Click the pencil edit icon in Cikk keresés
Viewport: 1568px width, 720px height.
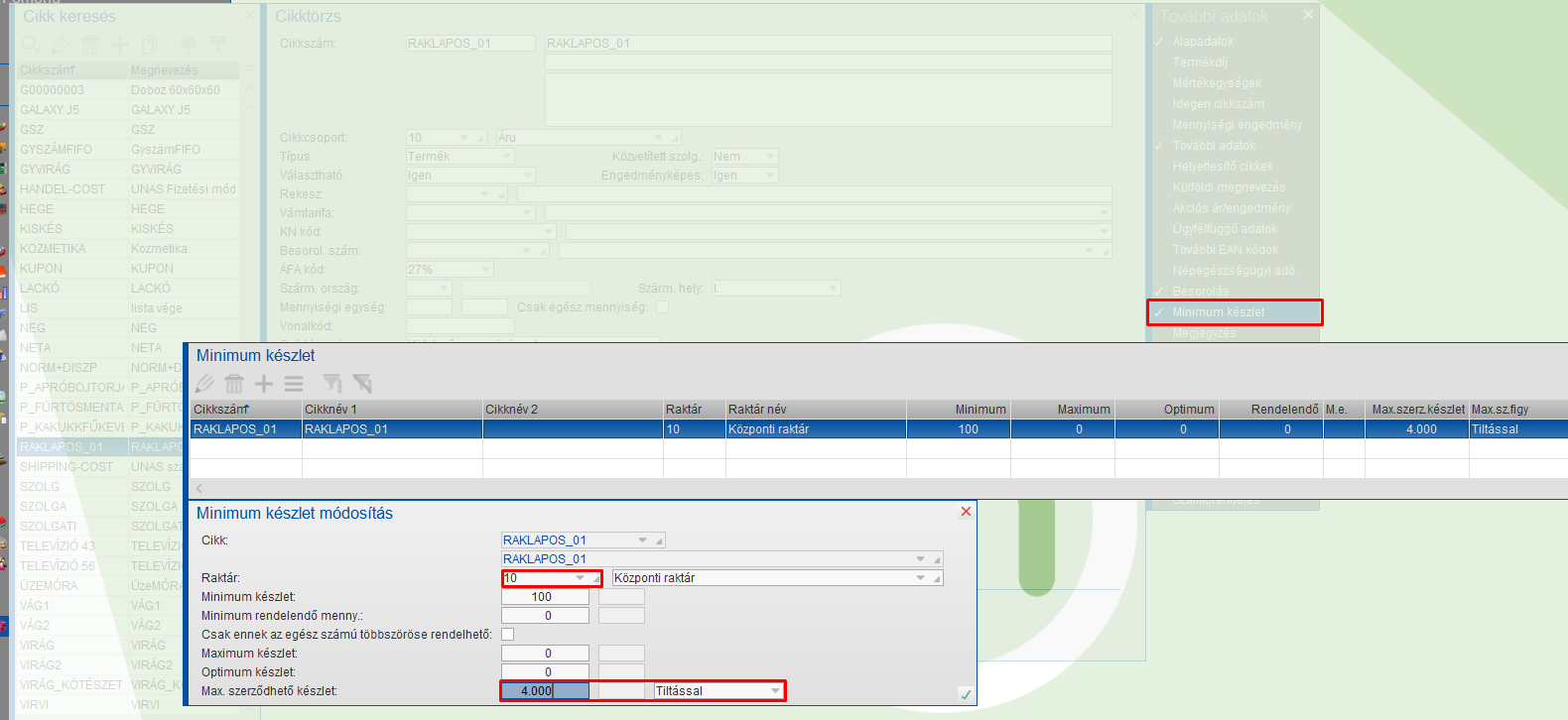pos(61,45)
